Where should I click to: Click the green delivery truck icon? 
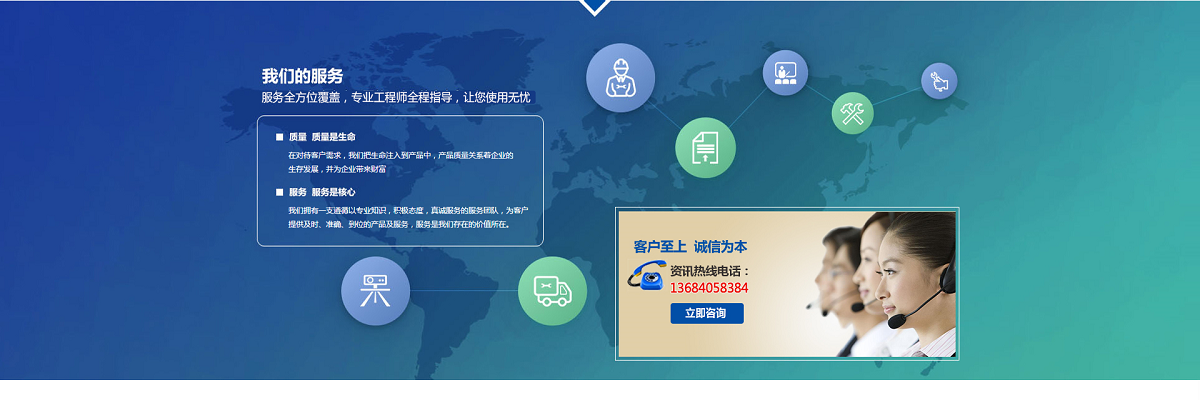click(552, 291)
